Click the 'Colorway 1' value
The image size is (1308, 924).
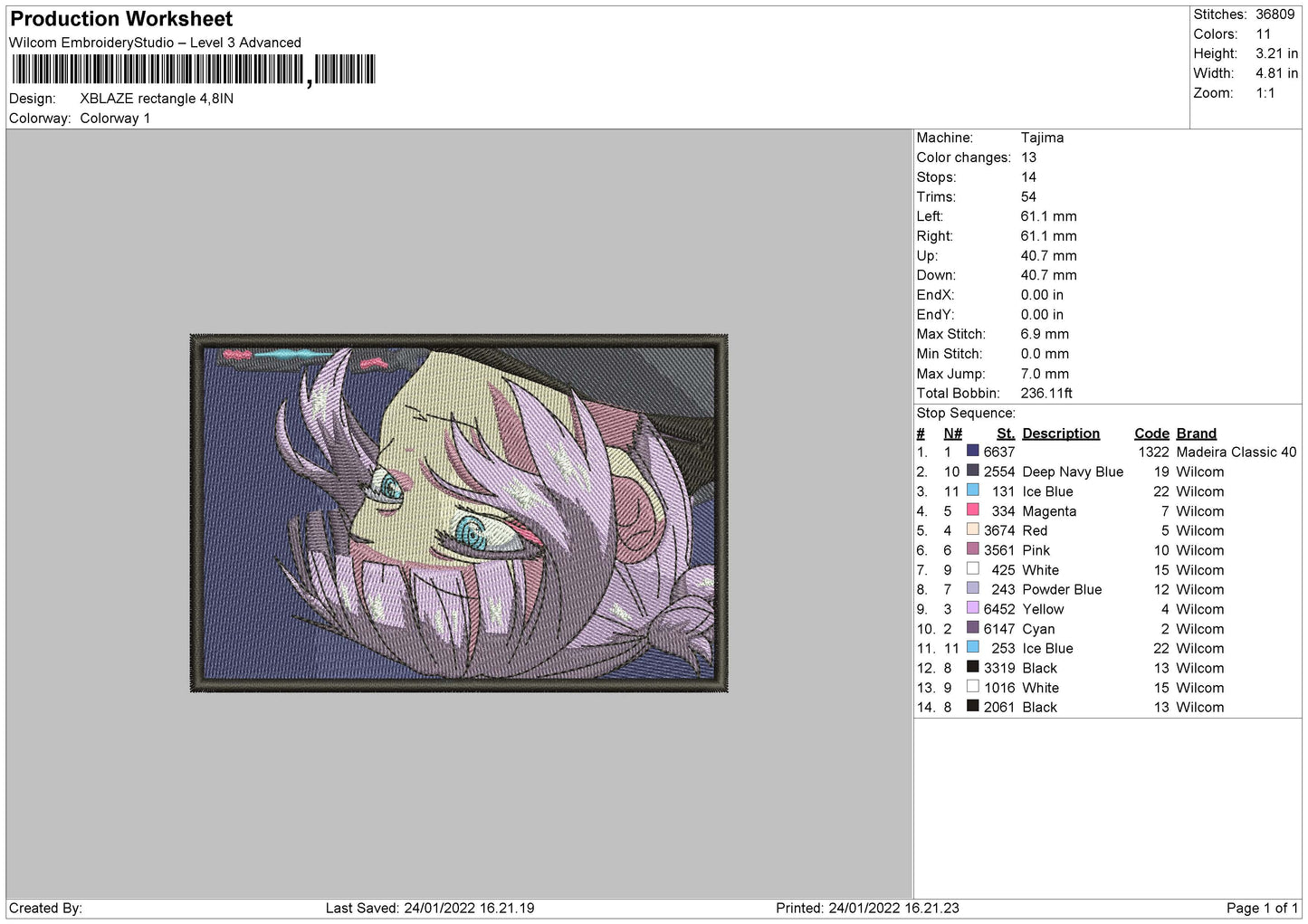tap(115, 119)
